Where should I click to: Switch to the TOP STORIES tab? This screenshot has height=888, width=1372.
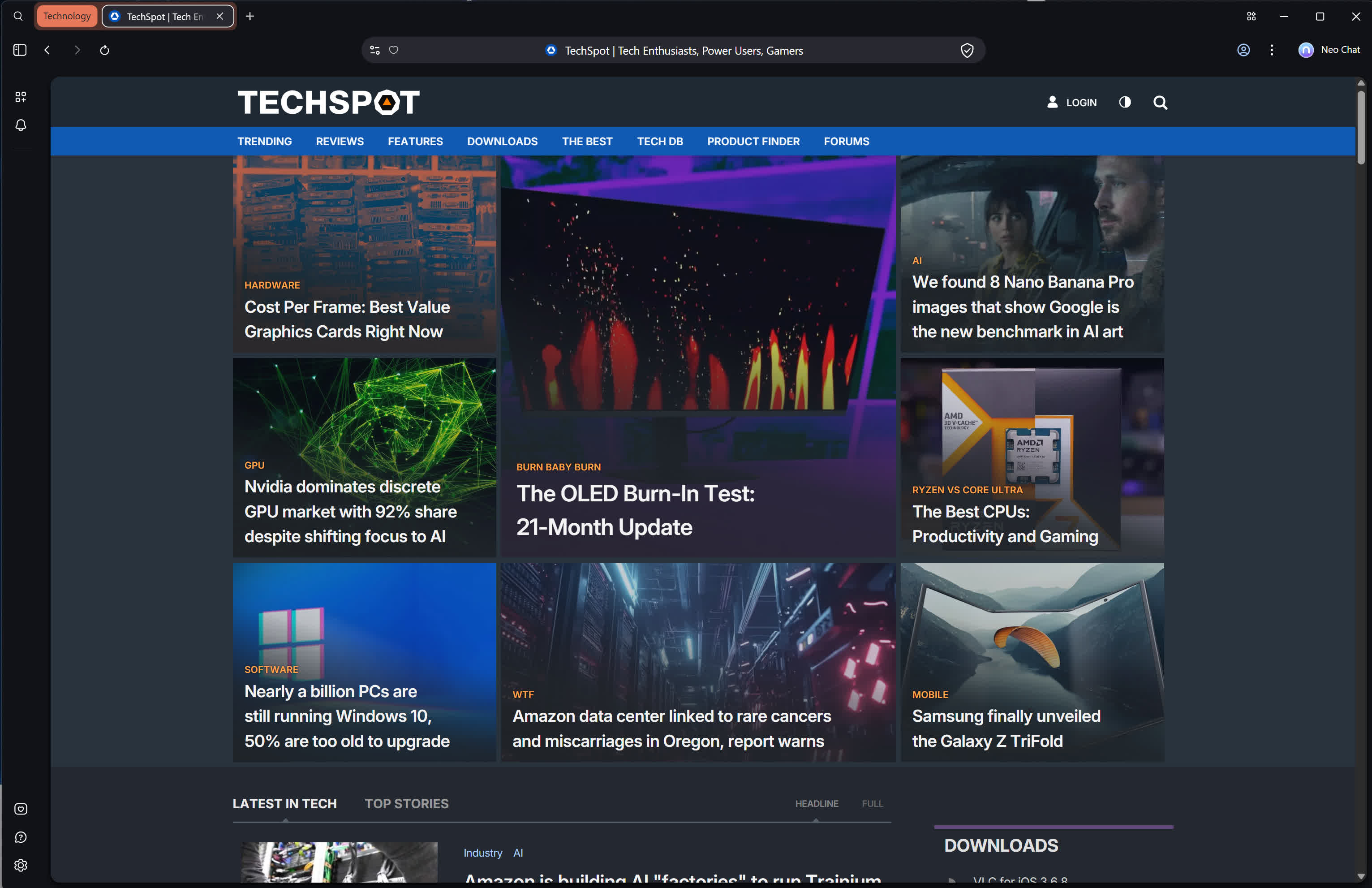click(x=406, y=803)
